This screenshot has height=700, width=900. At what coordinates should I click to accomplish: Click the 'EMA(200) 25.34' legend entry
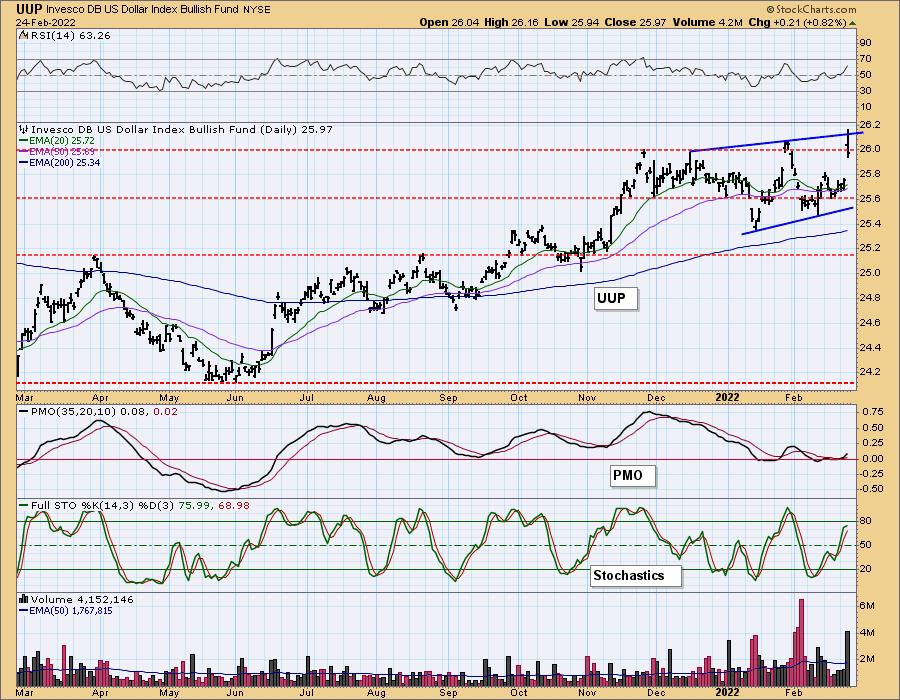(64, 163)
